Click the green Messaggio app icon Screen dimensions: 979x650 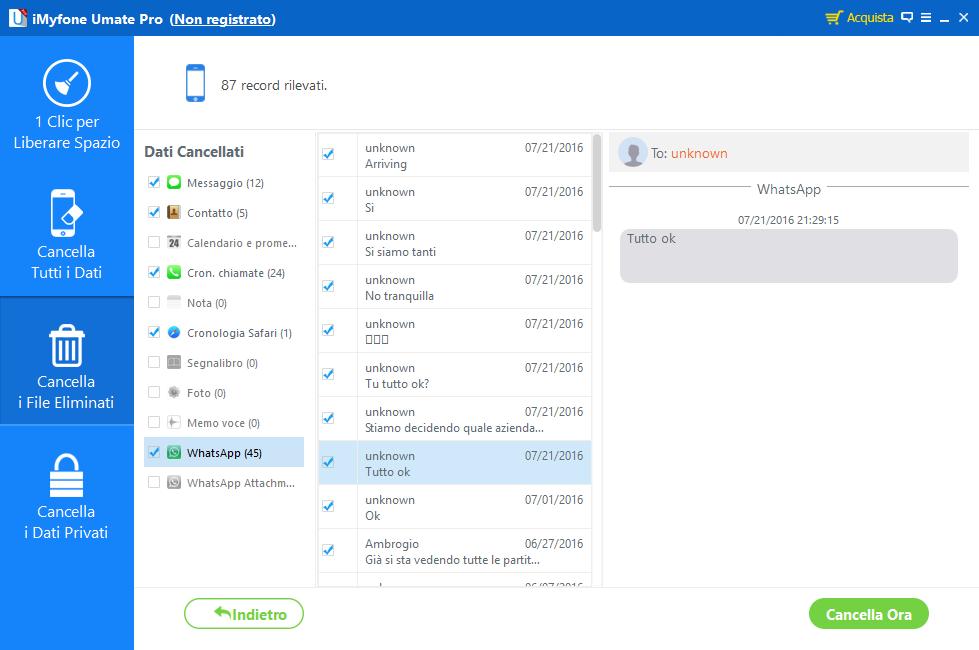(x=174, y=182)
